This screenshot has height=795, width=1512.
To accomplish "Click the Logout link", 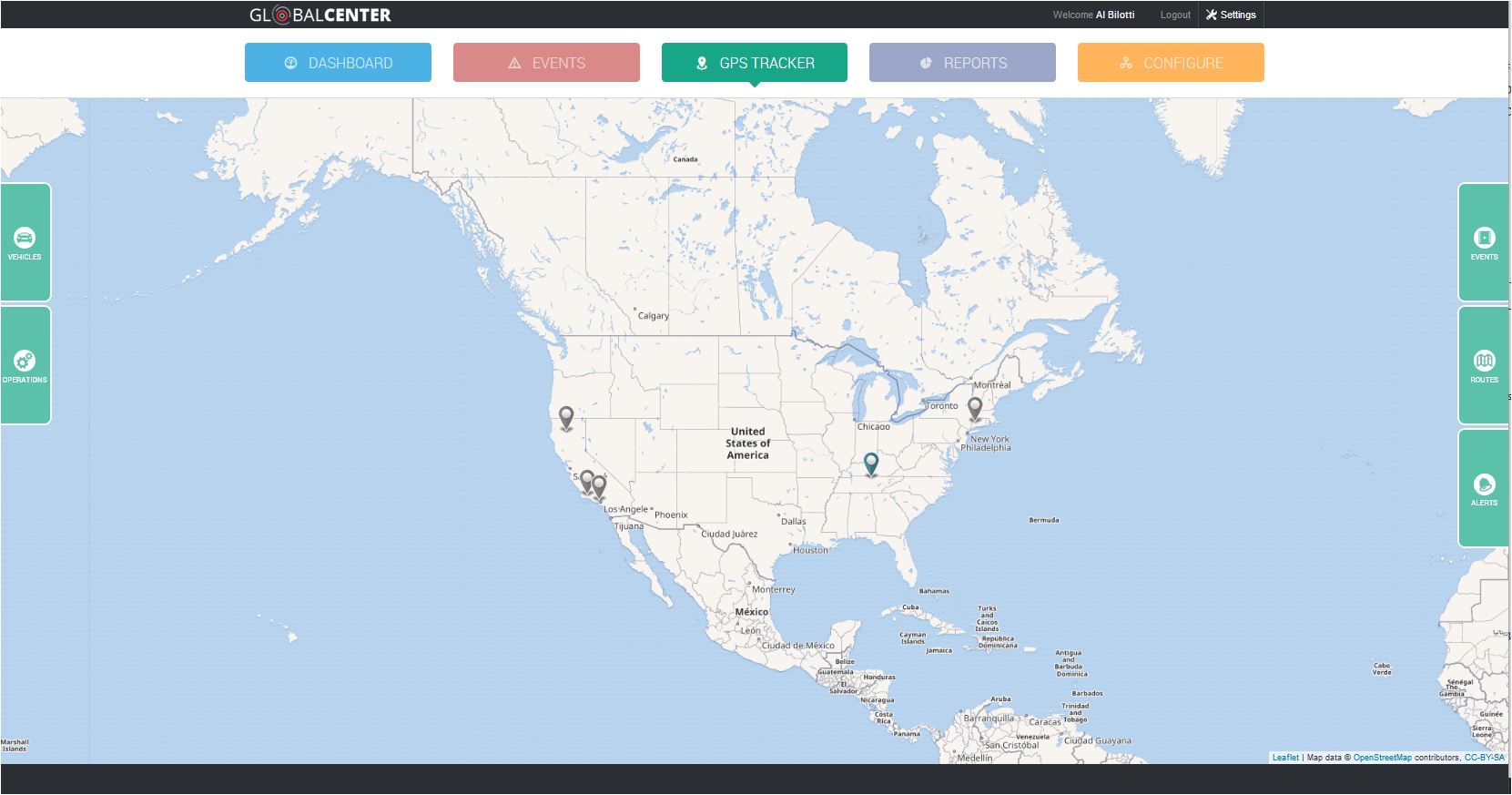I will click(x=1175, y=15).
